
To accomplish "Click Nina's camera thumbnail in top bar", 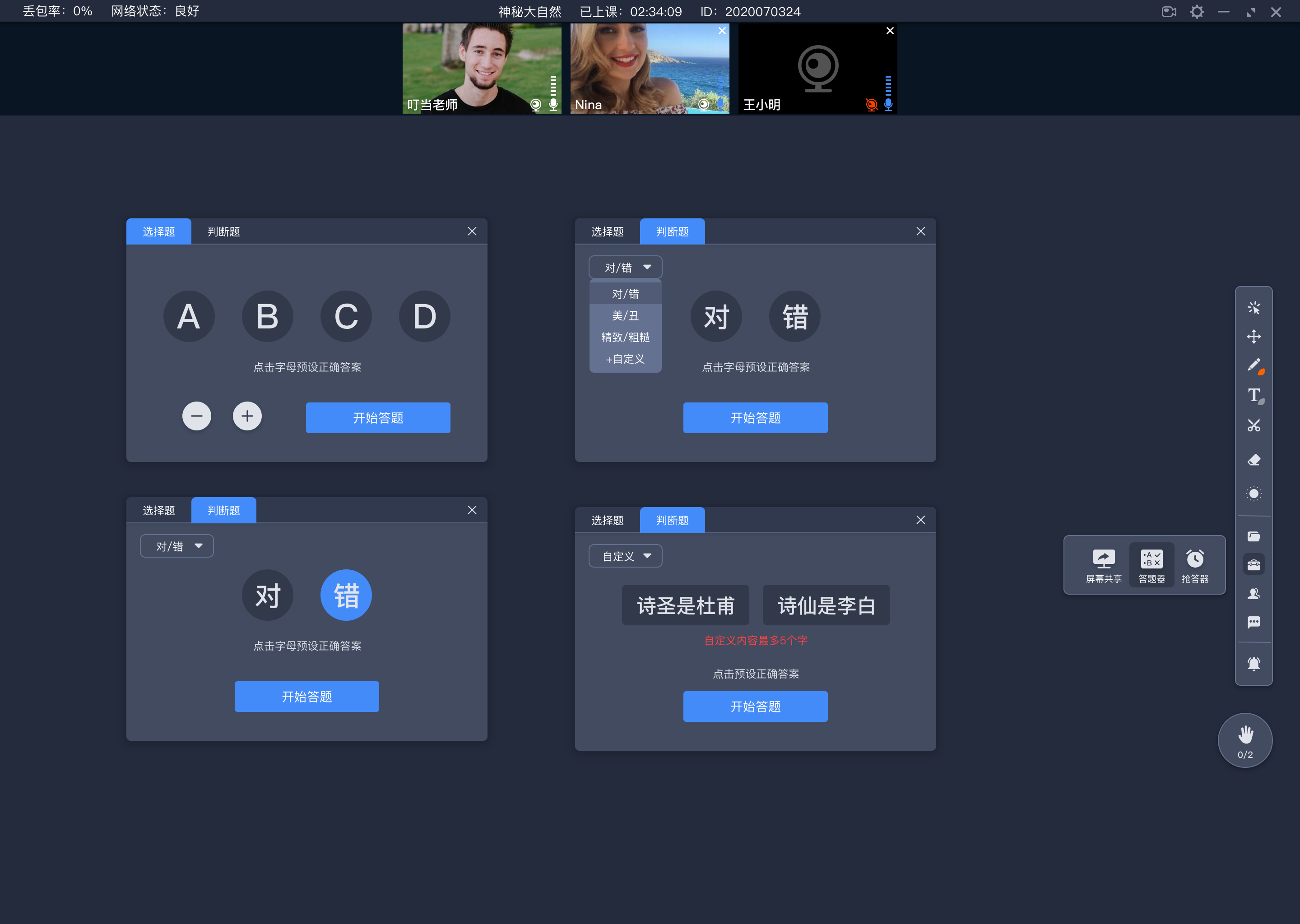I will tap(648, 68).
